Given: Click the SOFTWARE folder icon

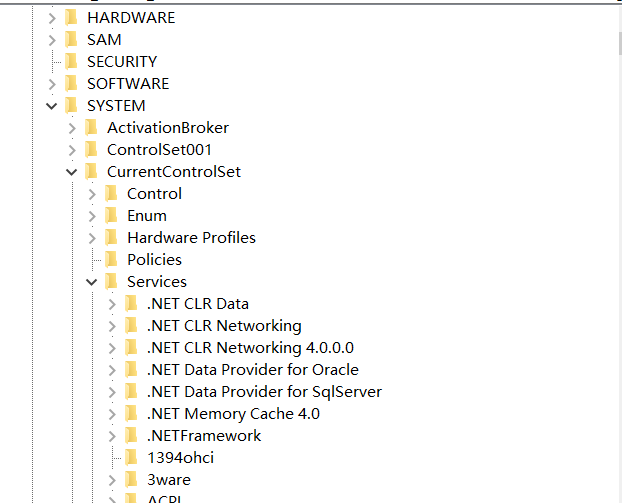Looking at the screenshot, I should click(x=71, y=84).
